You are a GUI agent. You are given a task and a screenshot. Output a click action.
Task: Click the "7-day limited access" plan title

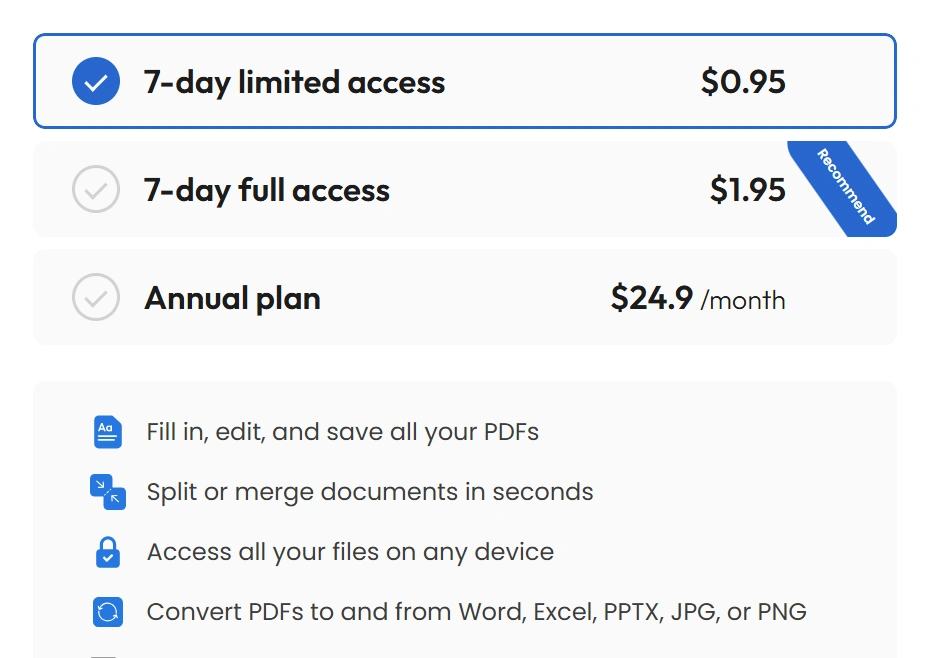coord(294,82)
